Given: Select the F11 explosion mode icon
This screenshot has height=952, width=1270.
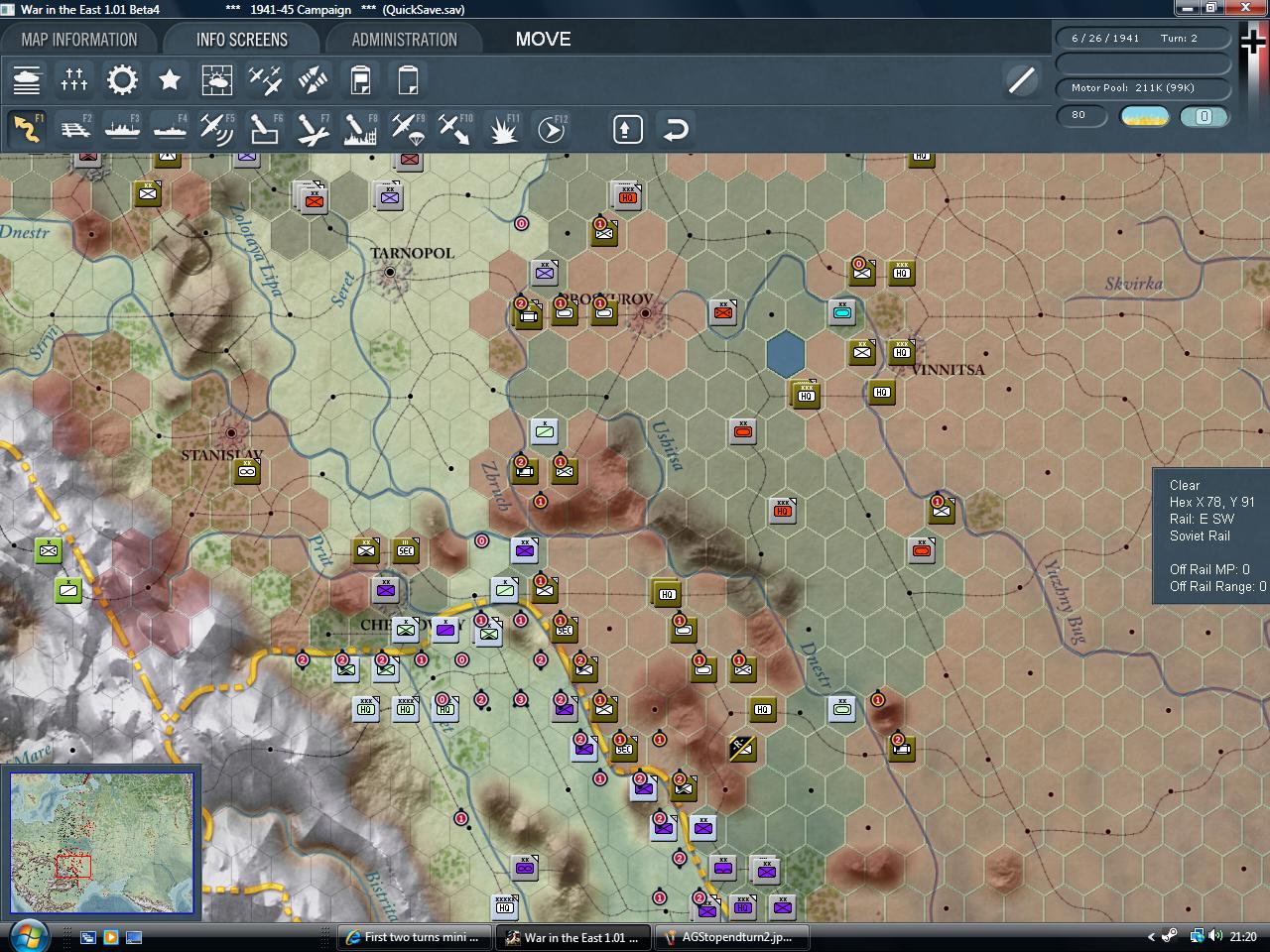Looking at the screenshot, I should pos(503,129).
